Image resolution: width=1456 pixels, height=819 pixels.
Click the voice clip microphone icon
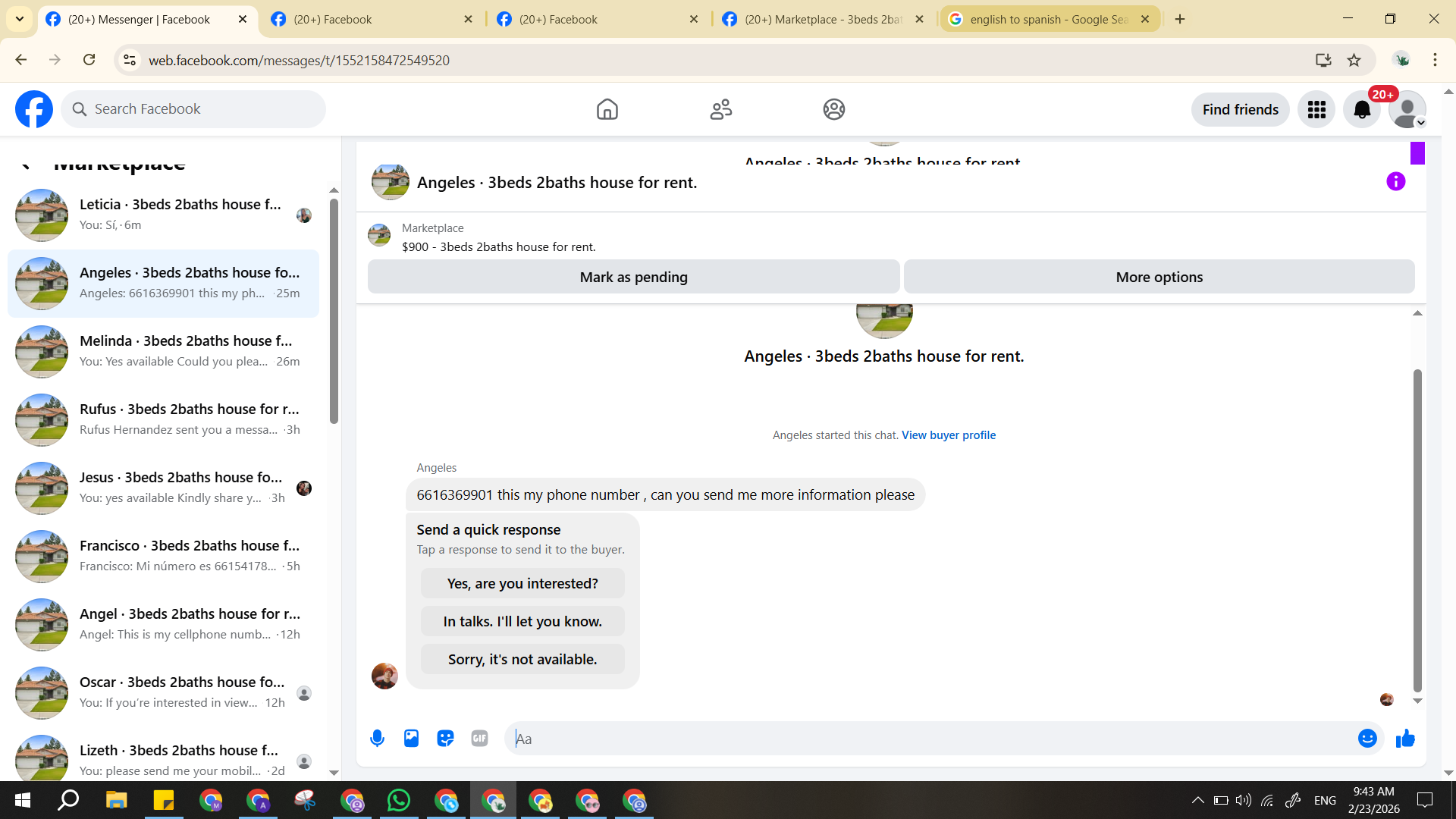[377, 739]
